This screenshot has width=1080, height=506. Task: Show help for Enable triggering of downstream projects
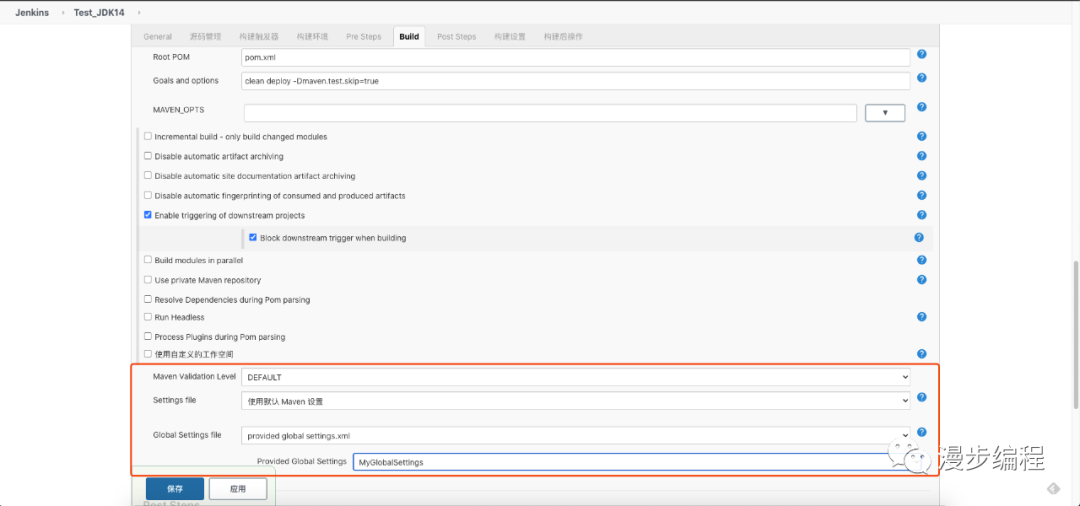pyautogui.click(x=922, y=215)
